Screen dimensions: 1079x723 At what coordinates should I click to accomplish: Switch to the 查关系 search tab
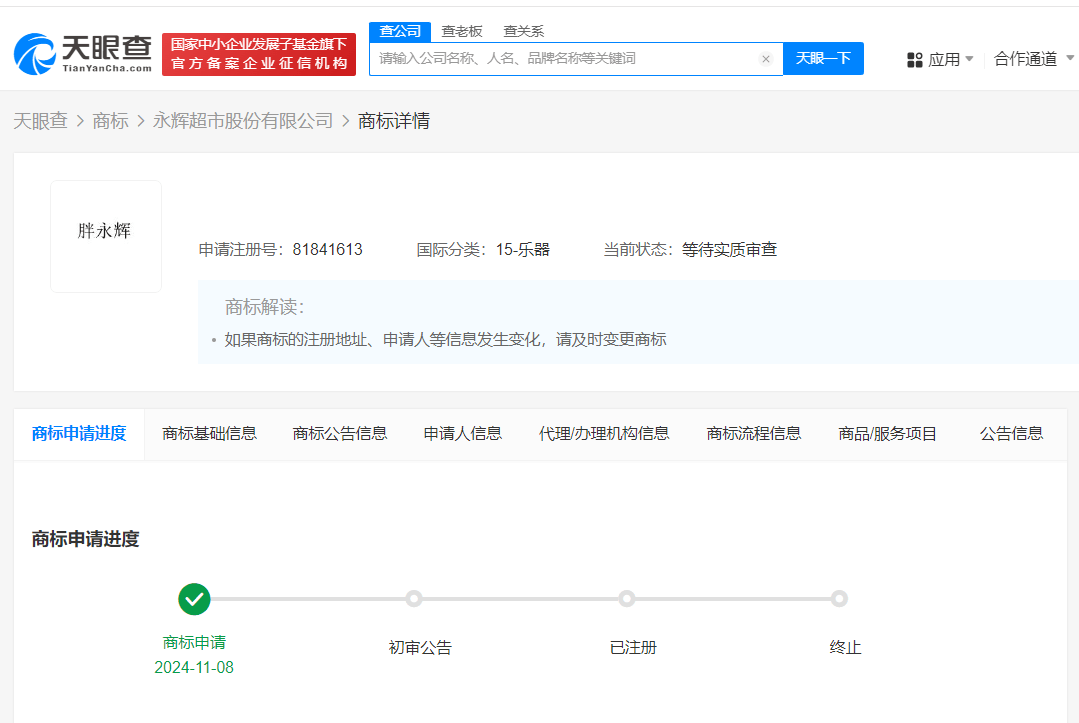click(523, 31)
